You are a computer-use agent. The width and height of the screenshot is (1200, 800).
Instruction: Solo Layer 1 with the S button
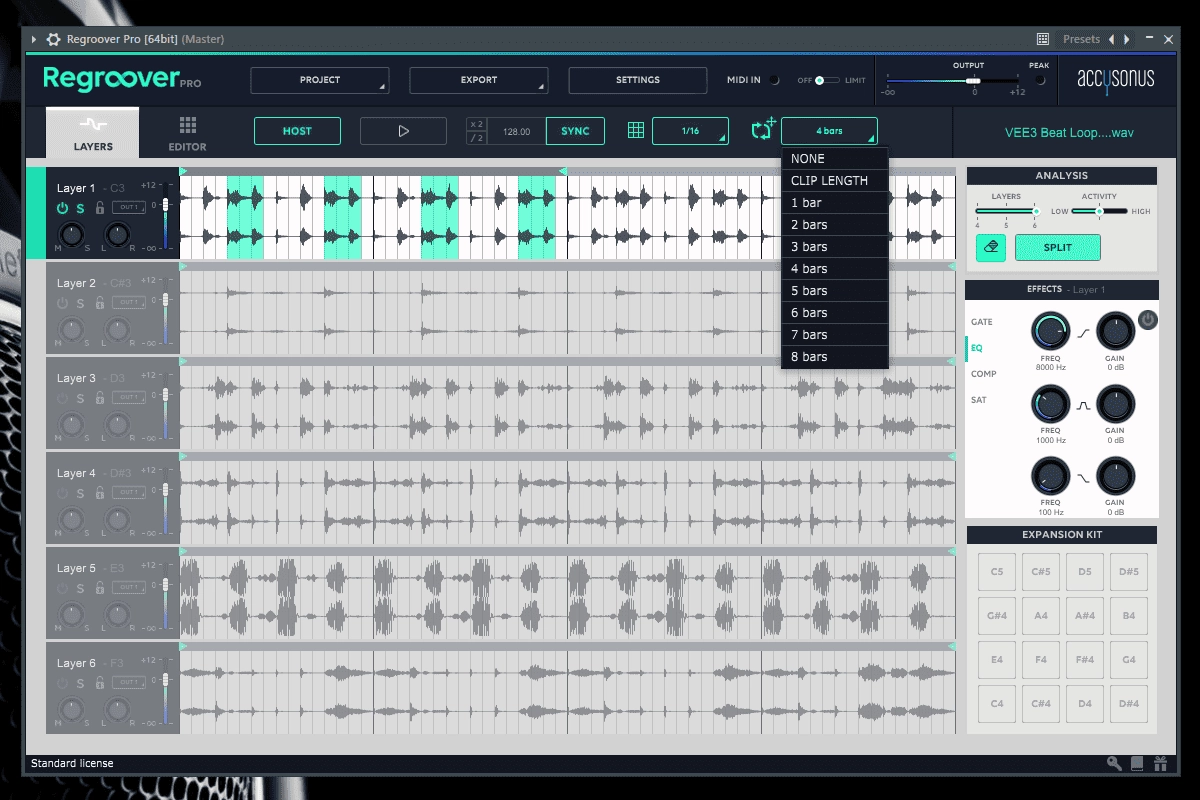(80, 208)
